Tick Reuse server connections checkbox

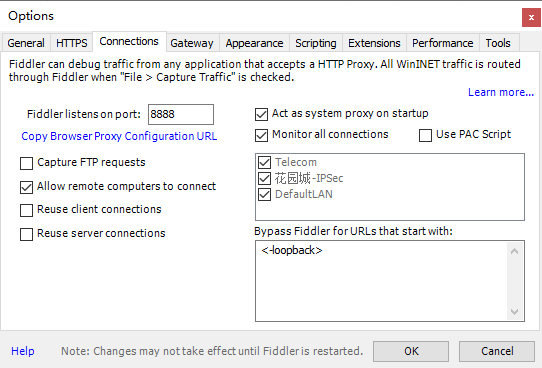click(27, 234)
